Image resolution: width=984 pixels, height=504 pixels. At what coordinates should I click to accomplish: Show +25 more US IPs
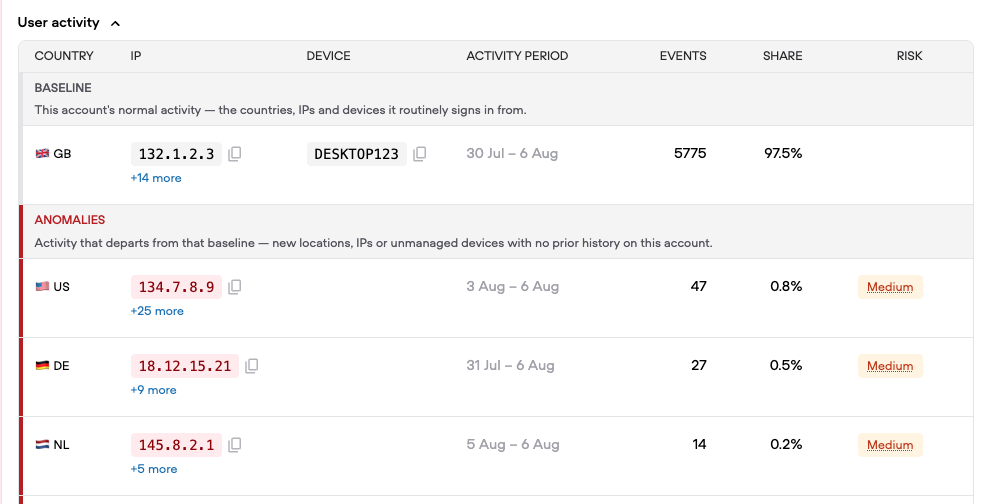click(157, 311)
